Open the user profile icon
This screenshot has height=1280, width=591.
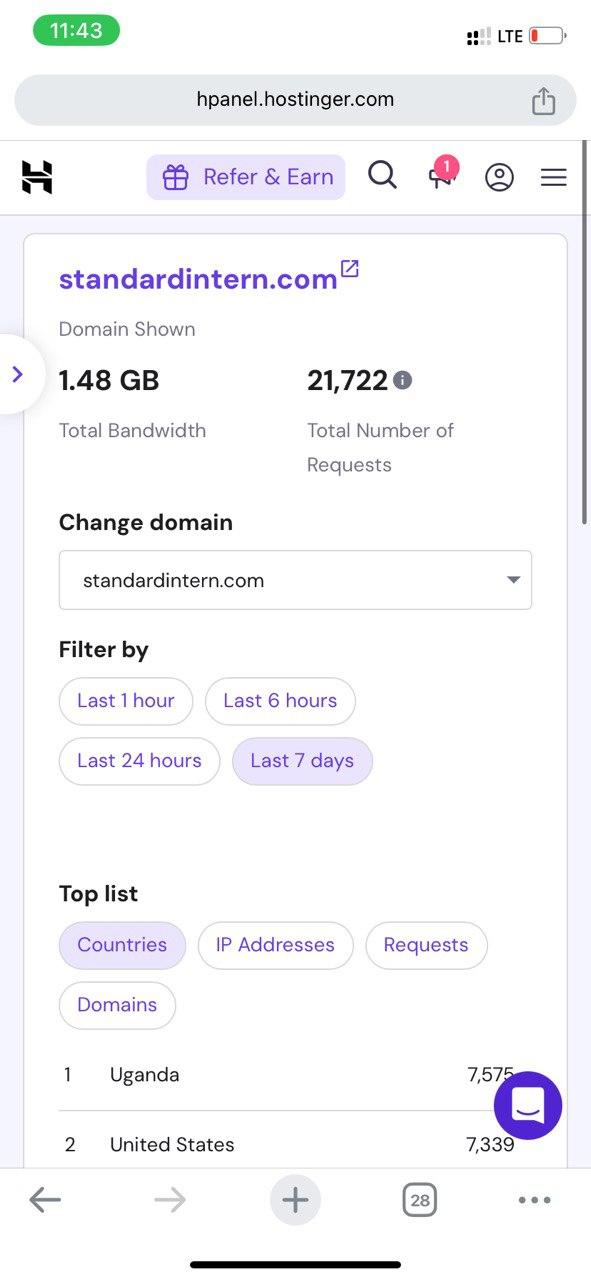point(499,177)
